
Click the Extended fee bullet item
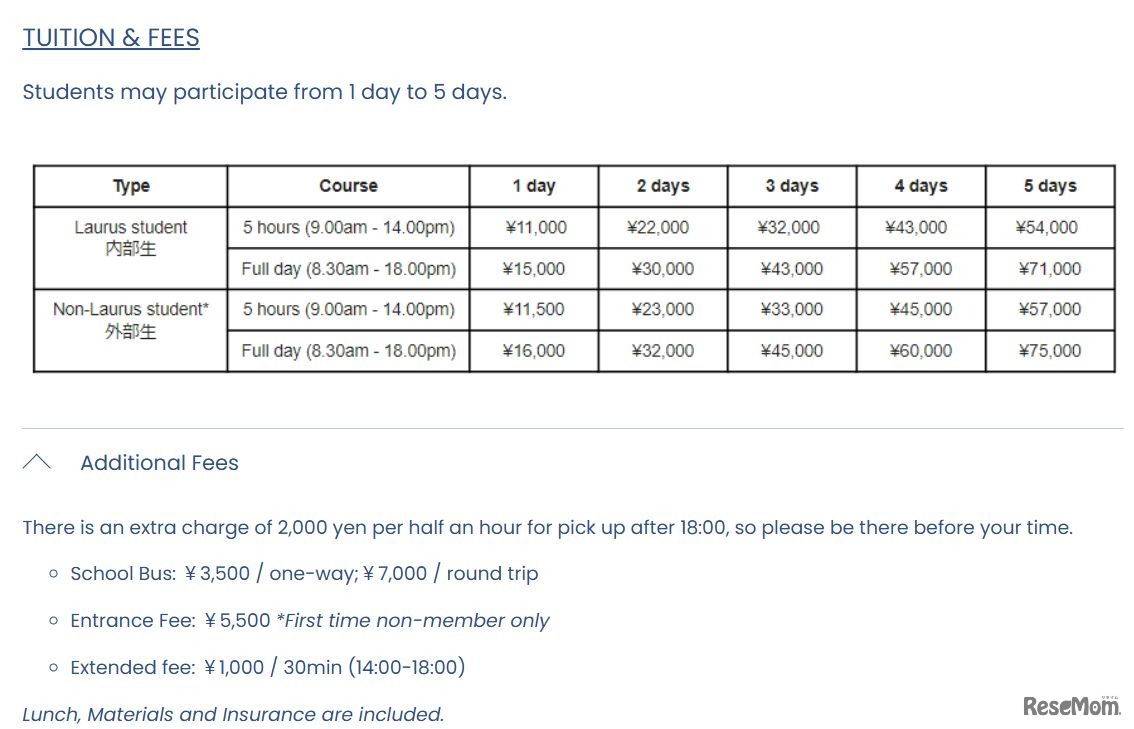(267, 667)
